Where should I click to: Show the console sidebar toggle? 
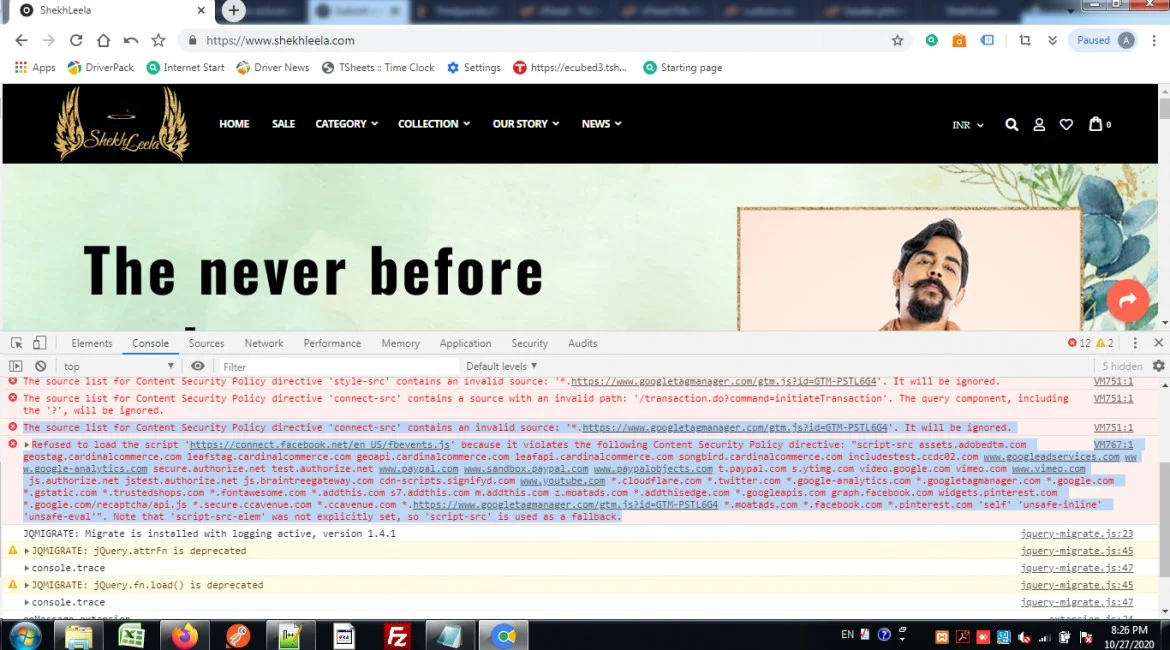click(x=16, y=366)
